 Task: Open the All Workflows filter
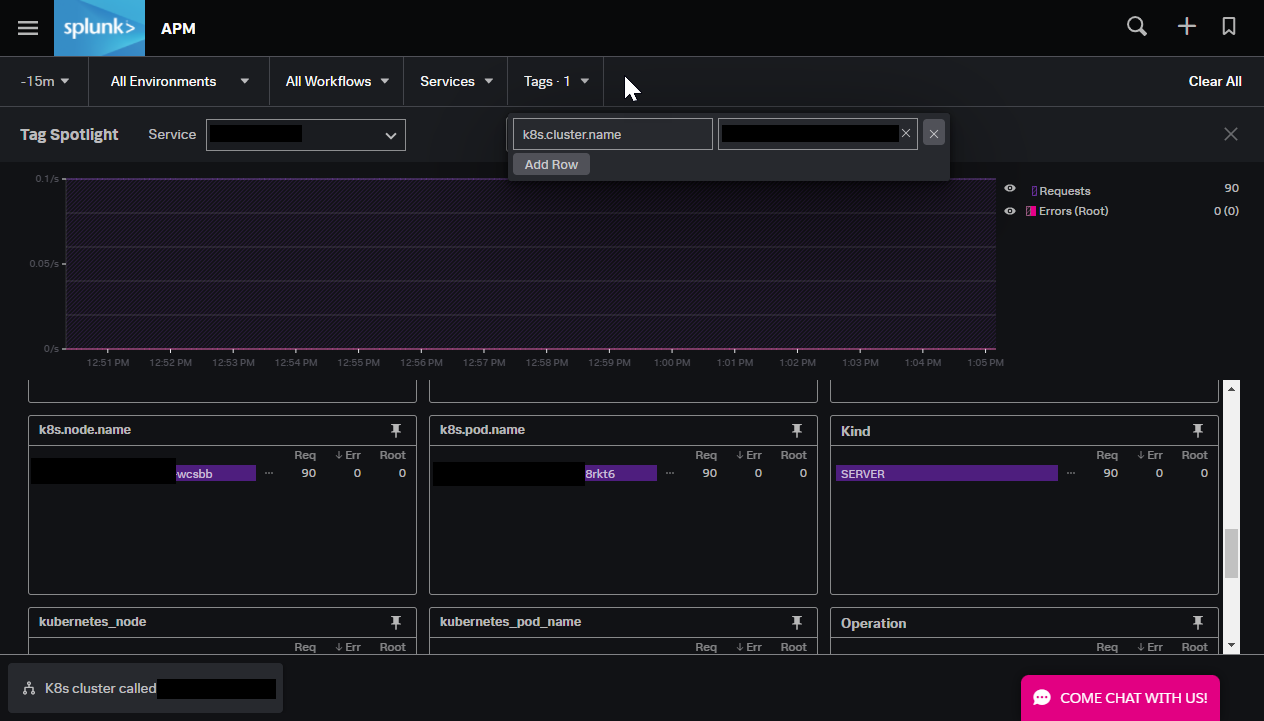tap(336, 81)
